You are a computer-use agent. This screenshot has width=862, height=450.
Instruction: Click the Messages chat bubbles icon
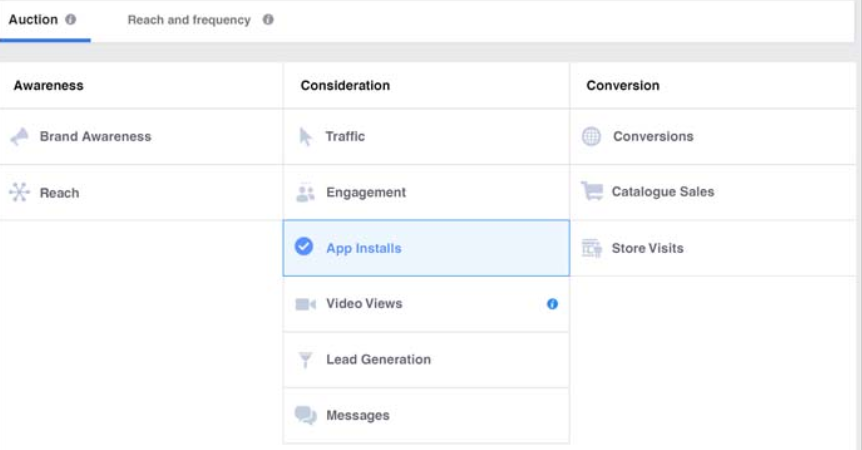pos(306,416)
